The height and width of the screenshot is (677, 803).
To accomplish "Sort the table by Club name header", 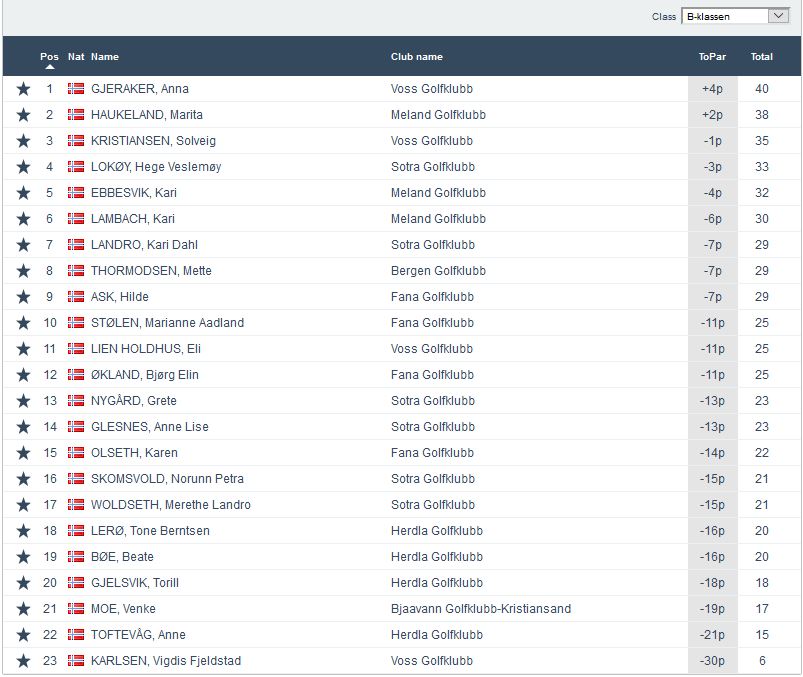I will click(416, 57).
